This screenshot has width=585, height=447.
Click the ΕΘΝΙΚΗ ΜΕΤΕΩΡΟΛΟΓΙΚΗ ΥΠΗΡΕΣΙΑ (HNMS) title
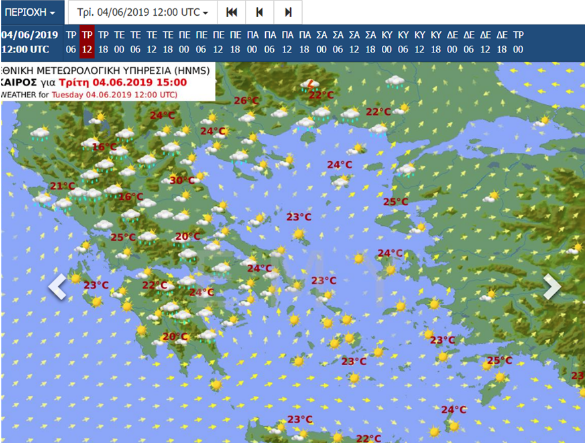(x=105, y=70)
